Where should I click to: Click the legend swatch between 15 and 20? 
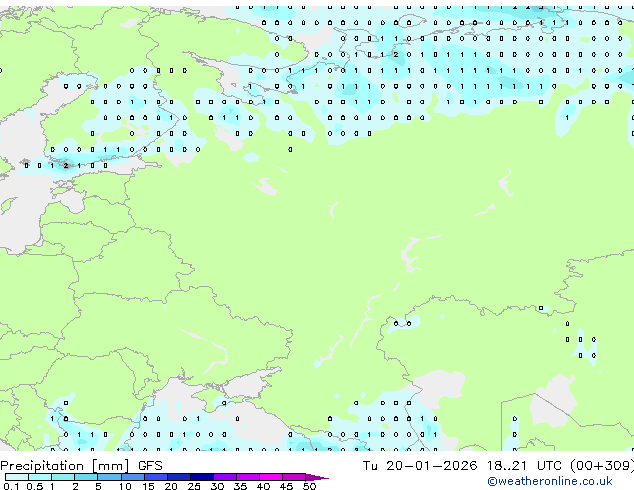coord(155,477)
